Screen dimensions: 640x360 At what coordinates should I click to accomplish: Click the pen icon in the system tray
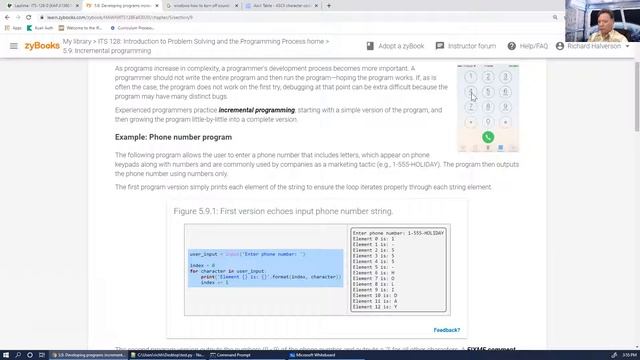tap(614, 355)
